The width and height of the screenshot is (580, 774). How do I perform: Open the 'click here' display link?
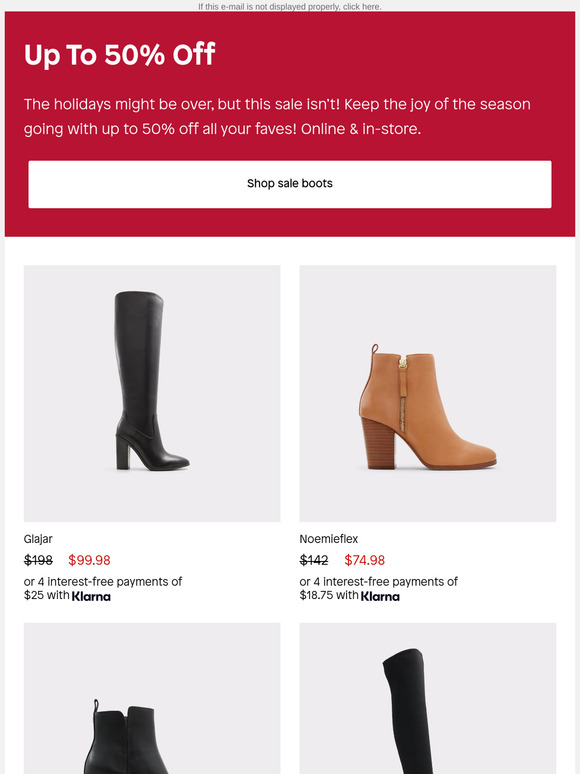click(362, 7)
